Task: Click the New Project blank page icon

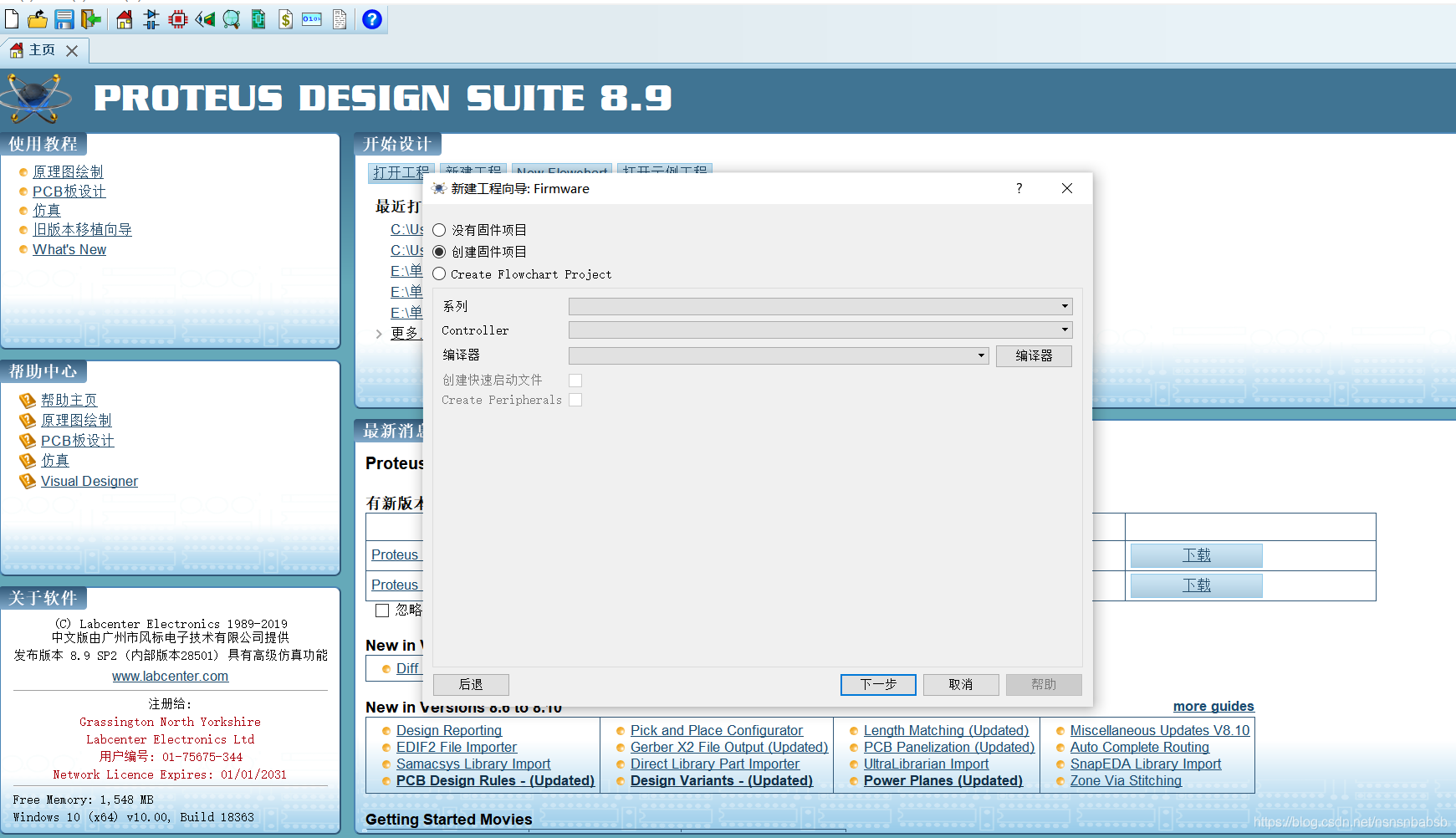Action: (x=12, y=18)
